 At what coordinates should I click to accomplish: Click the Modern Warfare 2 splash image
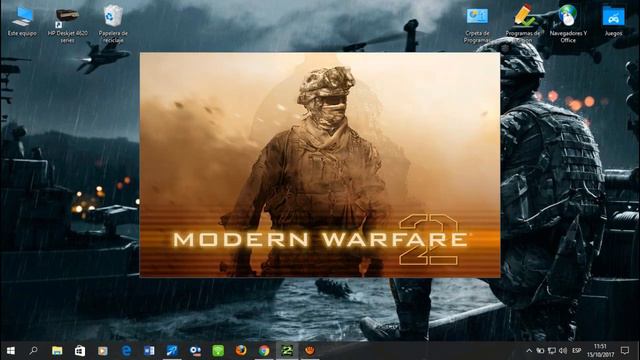point(320,165)
